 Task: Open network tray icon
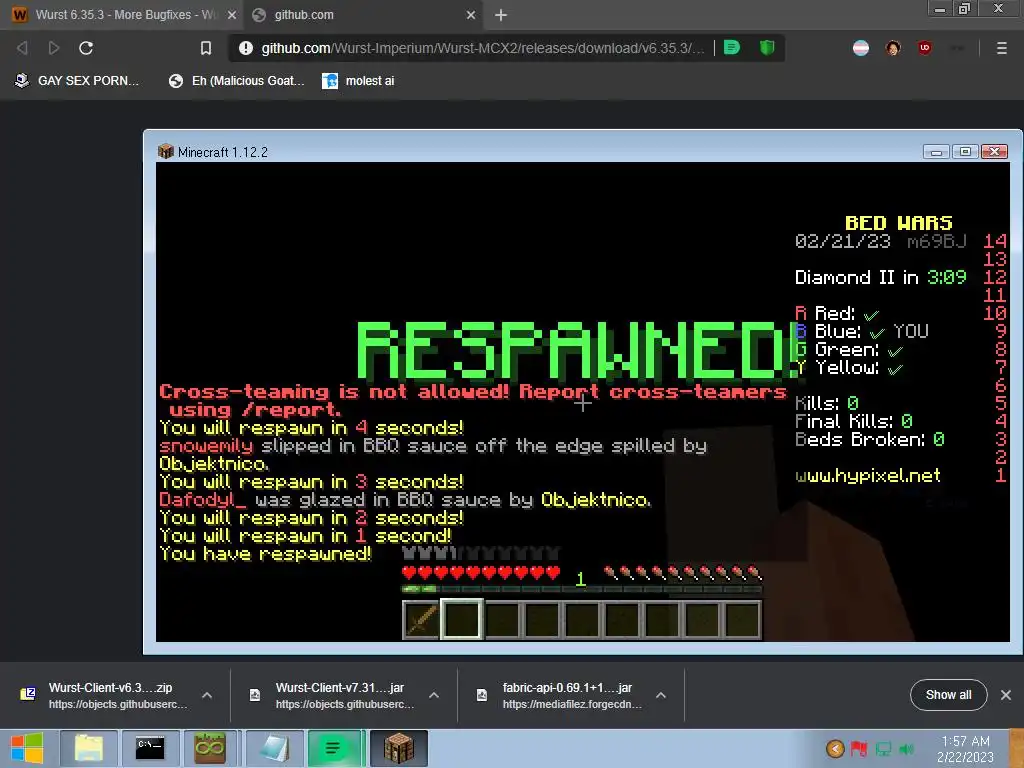[884, 748]
